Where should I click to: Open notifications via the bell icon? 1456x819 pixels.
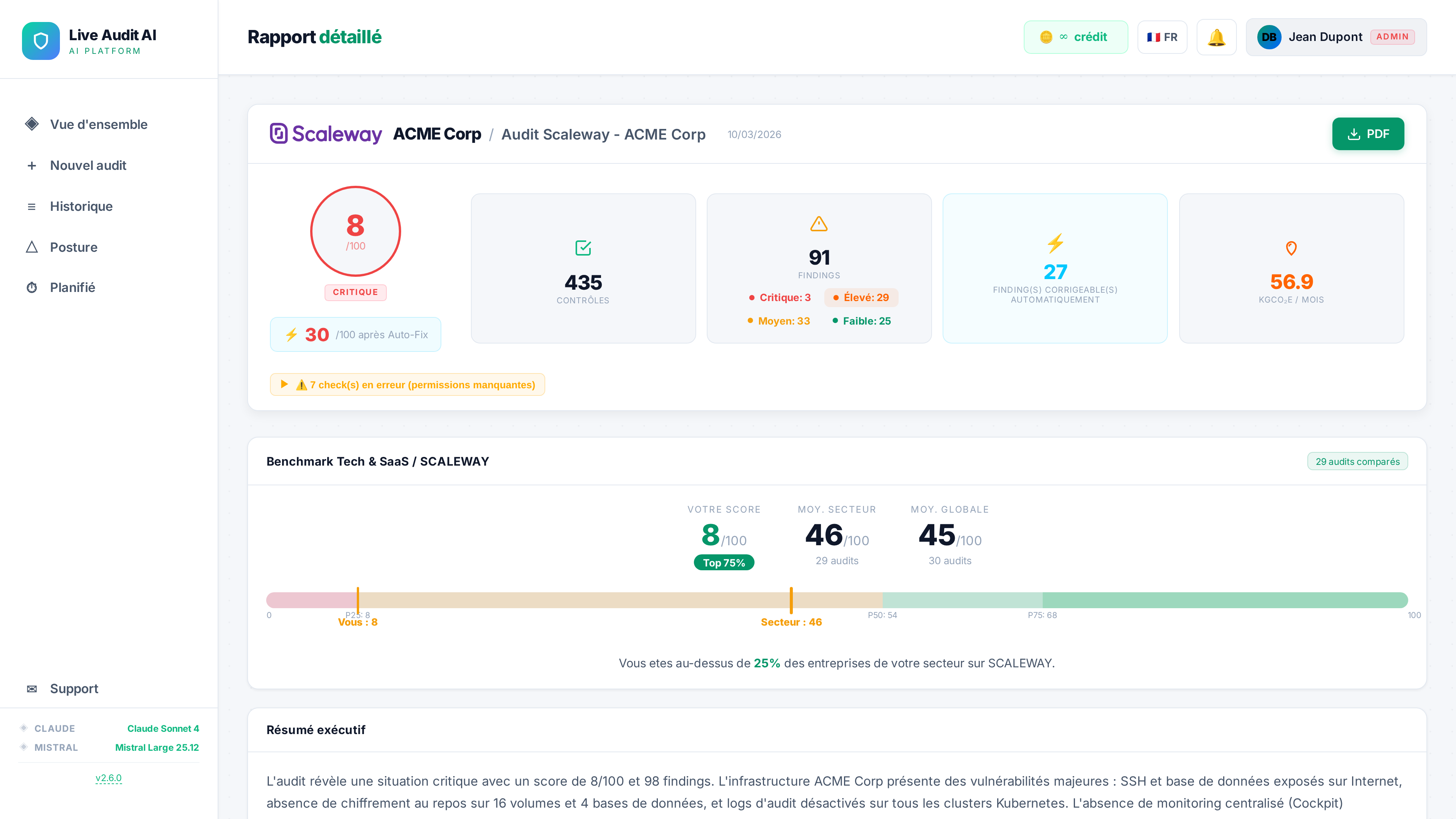tap(1216, 37)
